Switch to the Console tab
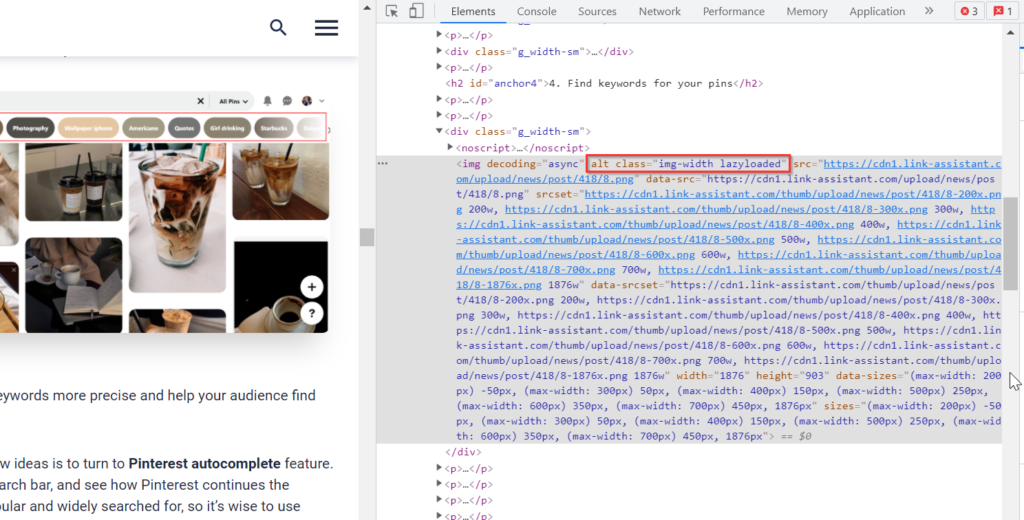The width and height of the screenshot is (1024, 520). click(536, 11)
